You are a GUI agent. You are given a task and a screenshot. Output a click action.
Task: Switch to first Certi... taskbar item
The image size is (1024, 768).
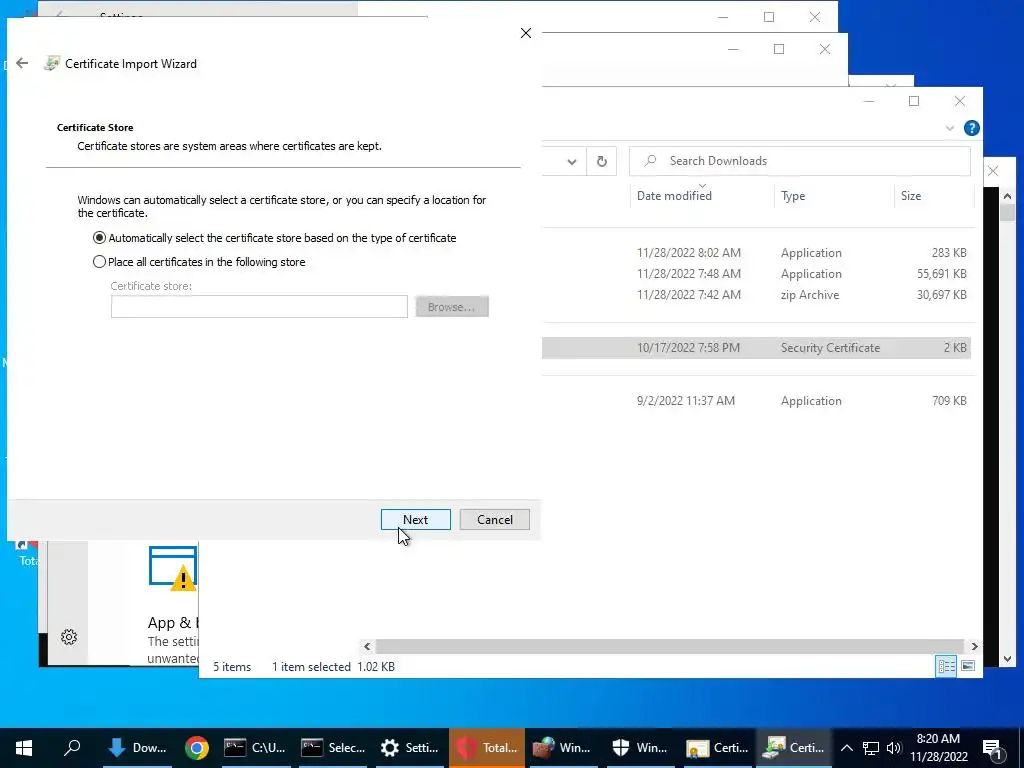coord(716,748)
